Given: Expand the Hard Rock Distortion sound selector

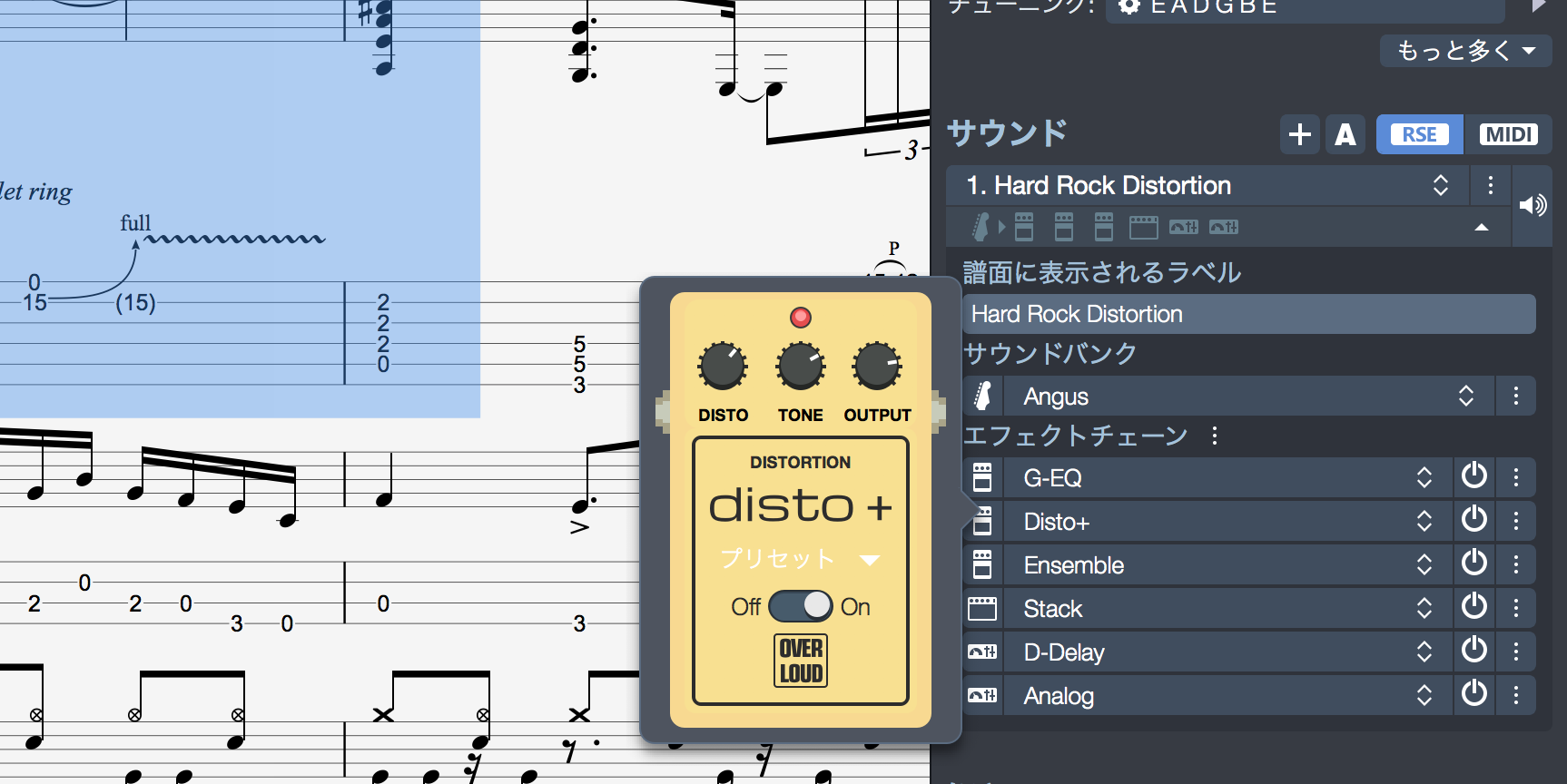Looking at the screenshot, I should coord(1440,186).
